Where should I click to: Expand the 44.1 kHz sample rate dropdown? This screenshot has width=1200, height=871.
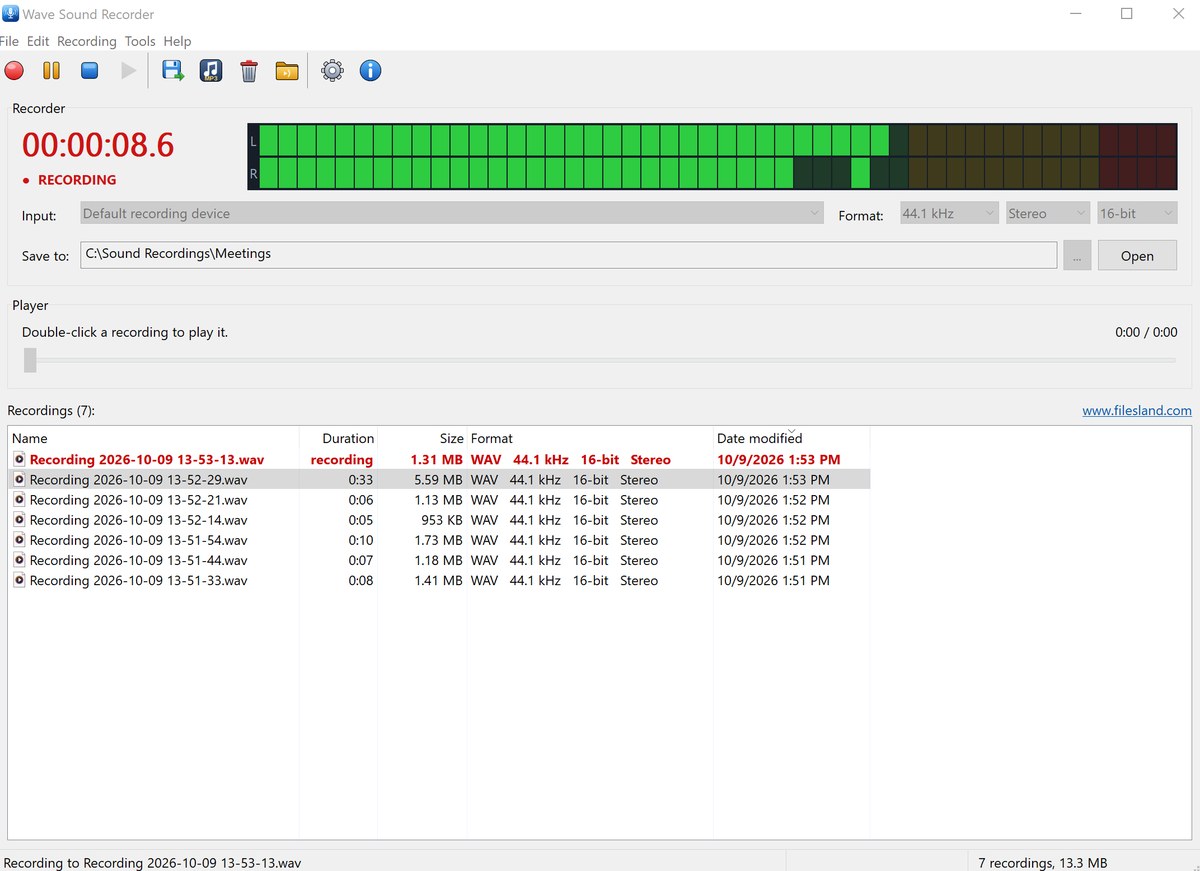[949, 213]
